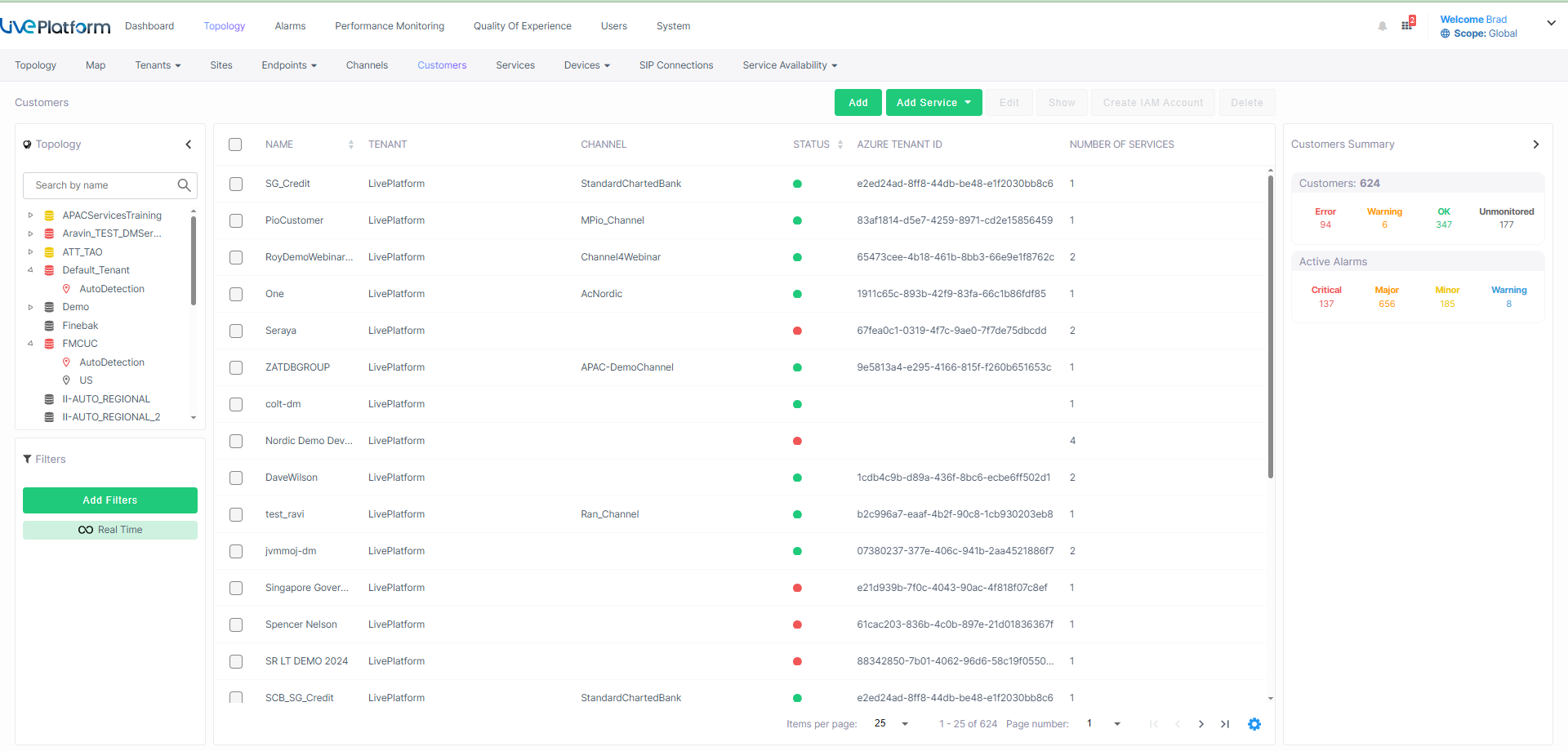
Task: Open the apps grid icon with red badge
Action: click(x=1407, y=24)
